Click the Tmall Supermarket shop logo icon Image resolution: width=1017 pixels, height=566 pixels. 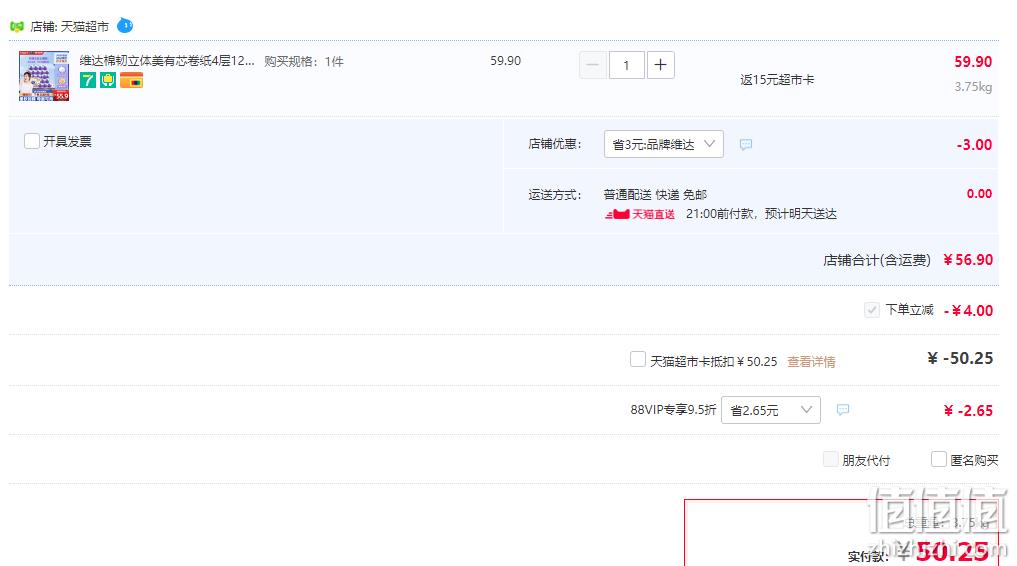[17, 27]
